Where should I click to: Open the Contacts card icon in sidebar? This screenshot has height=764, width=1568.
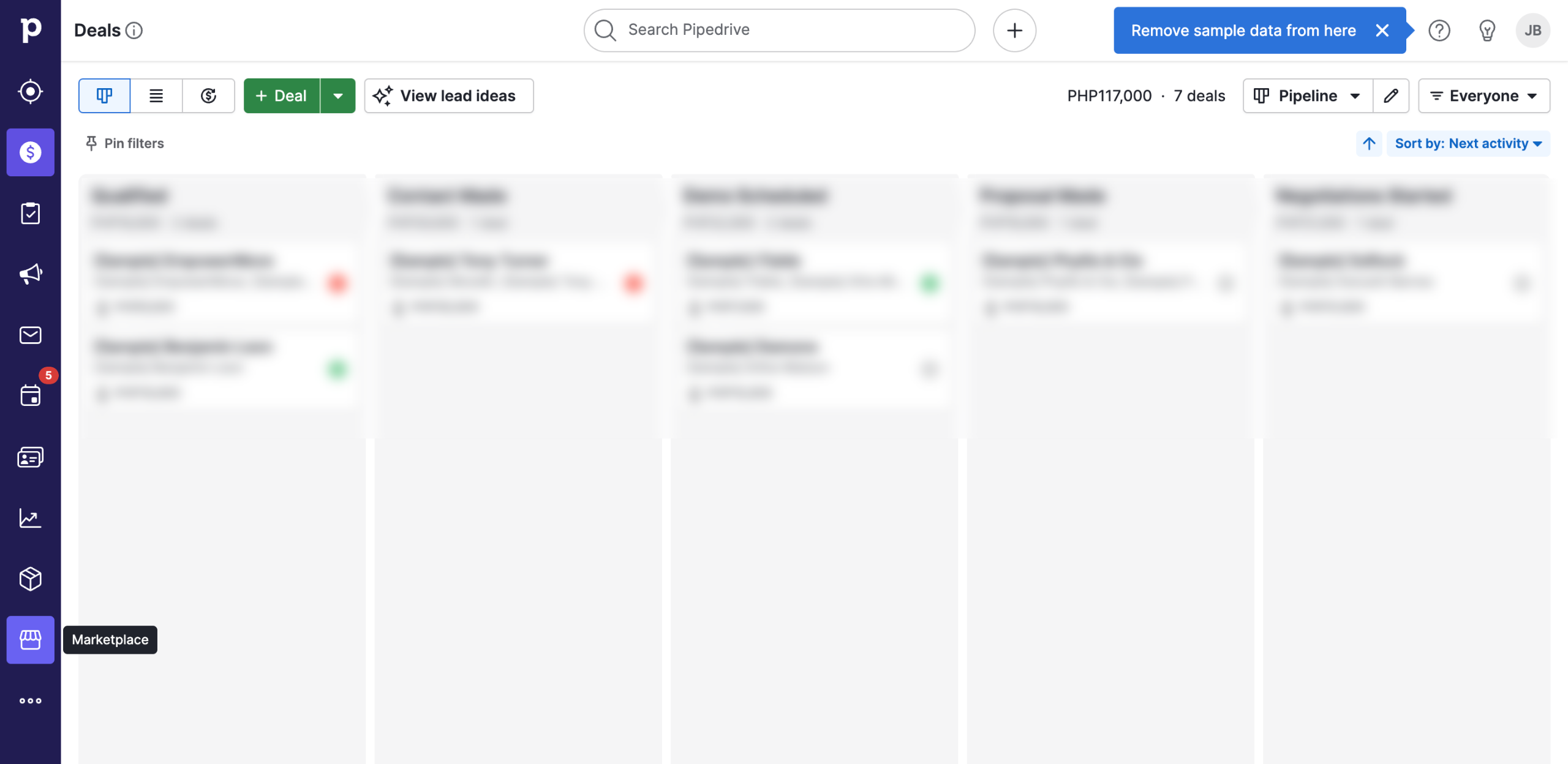pyautogui.click(x=30, y=457)
